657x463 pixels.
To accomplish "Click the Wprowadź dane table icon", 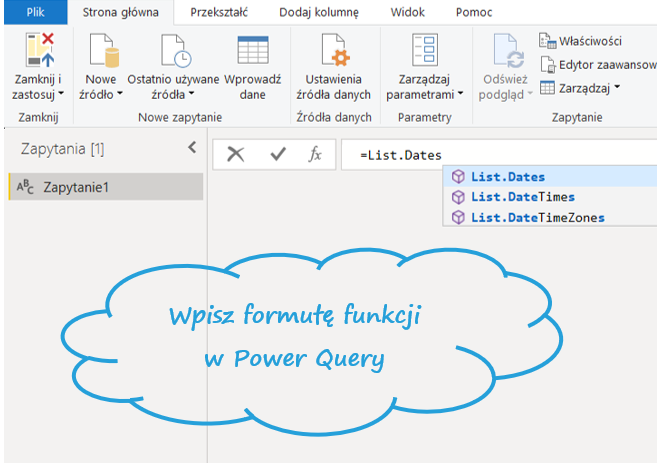I will tap(252, 50).
